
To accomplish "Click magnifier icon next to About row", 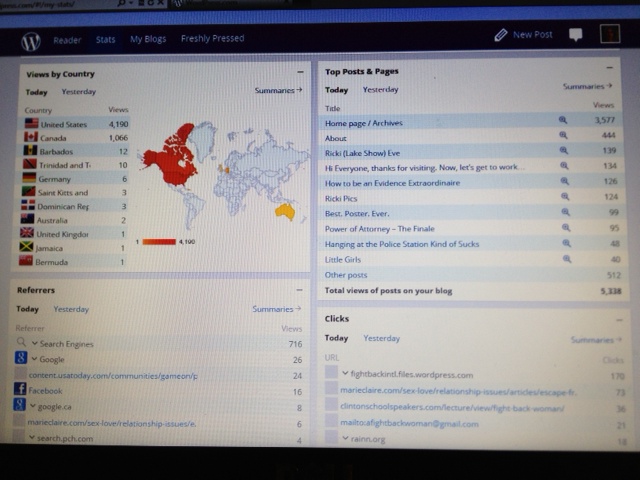I will pos(563,136).
